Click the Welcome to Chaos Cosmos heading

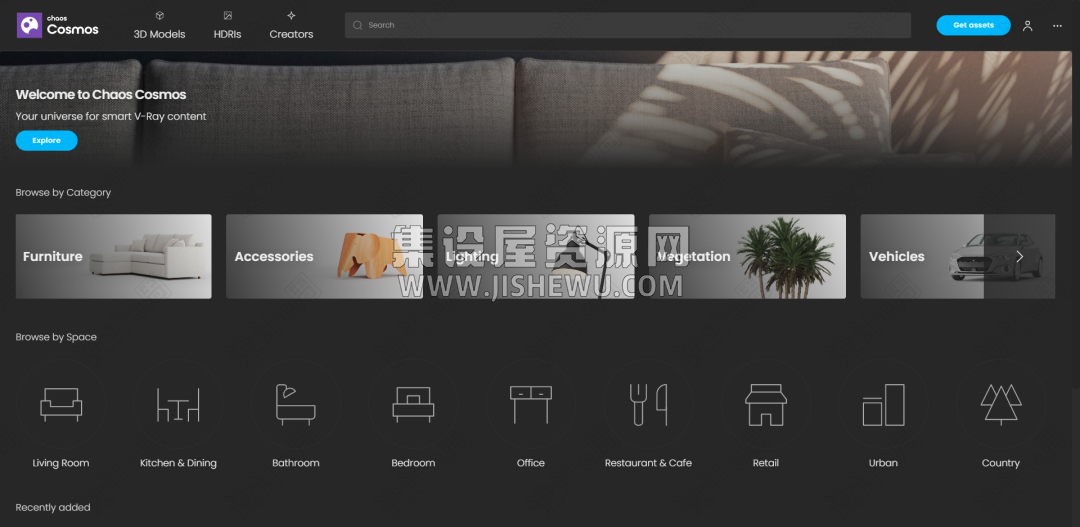(101, 95)
